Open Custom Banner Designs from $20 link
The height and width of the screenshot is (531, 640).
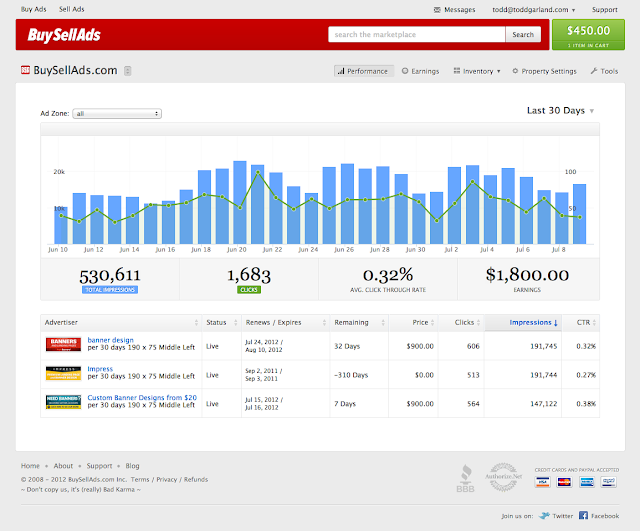pos(142,398)
